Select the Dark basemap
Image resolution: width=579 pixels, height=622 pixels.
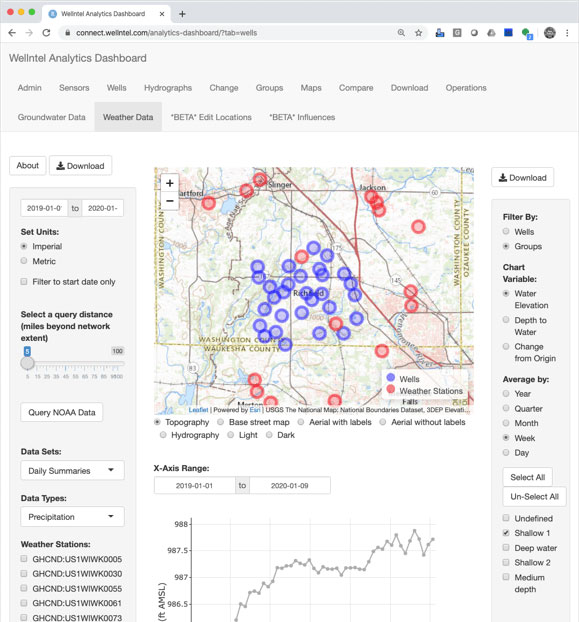[x=269, y=435]
